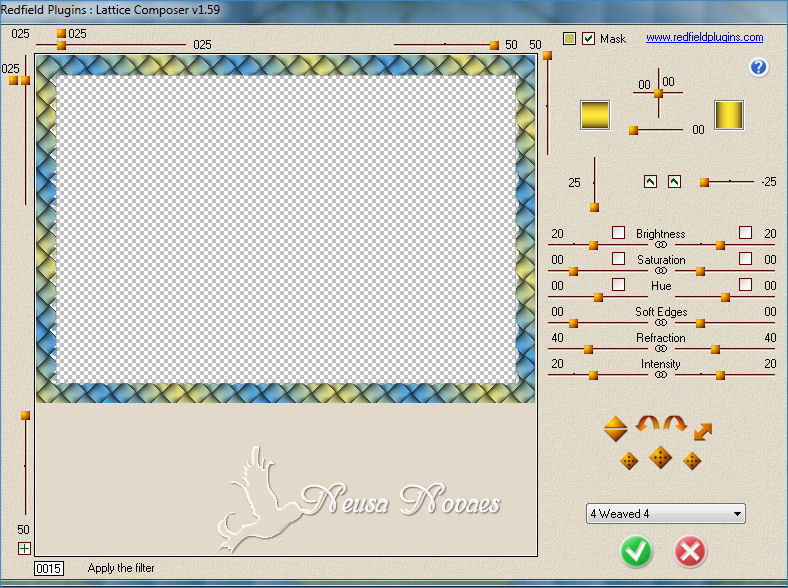Tick the right Brightness checkbox

(x=746, y=232)
